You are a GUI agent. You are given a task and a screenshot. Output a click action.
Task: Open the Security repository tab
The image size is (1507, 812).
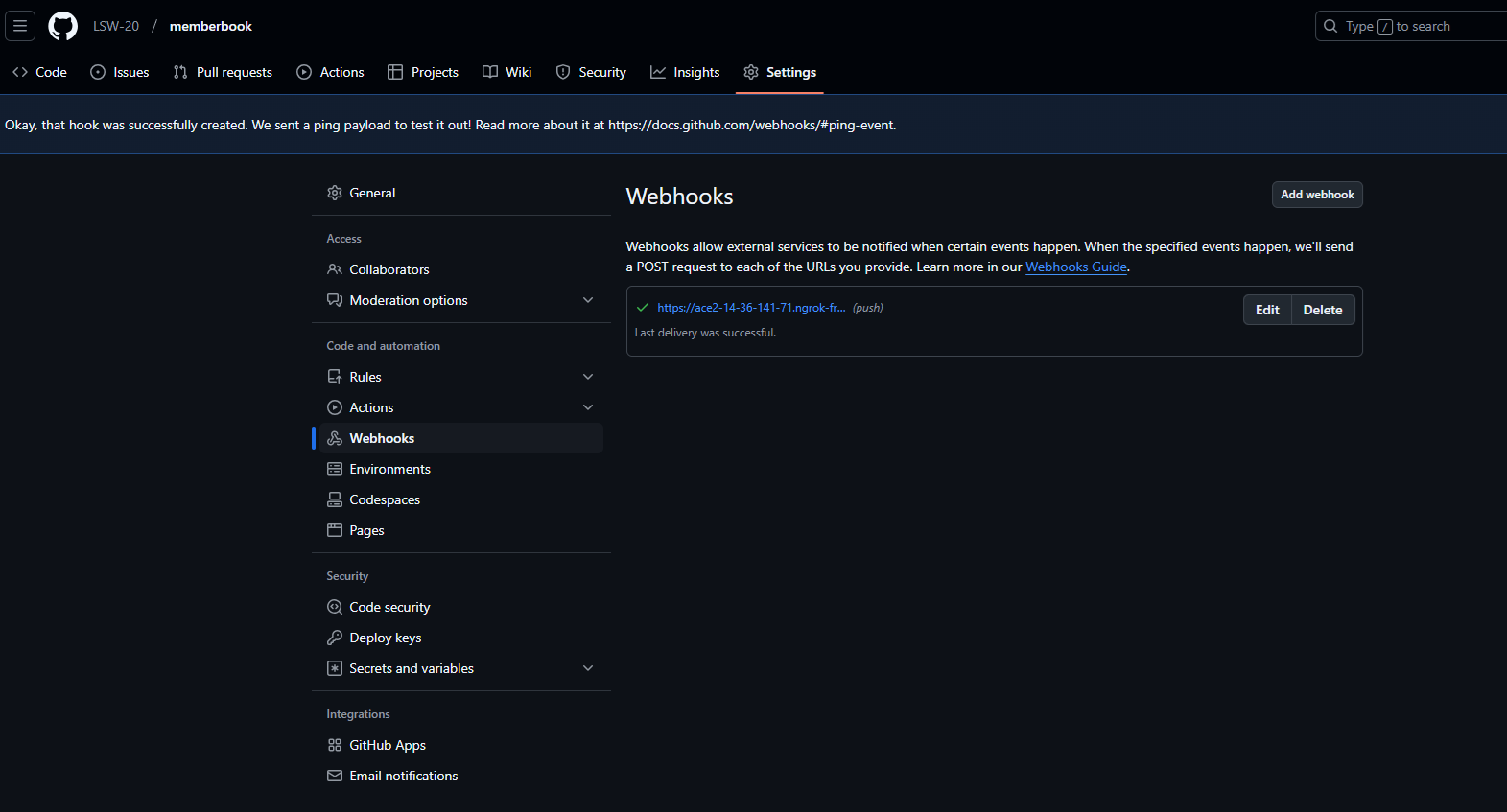pos(591,72)
